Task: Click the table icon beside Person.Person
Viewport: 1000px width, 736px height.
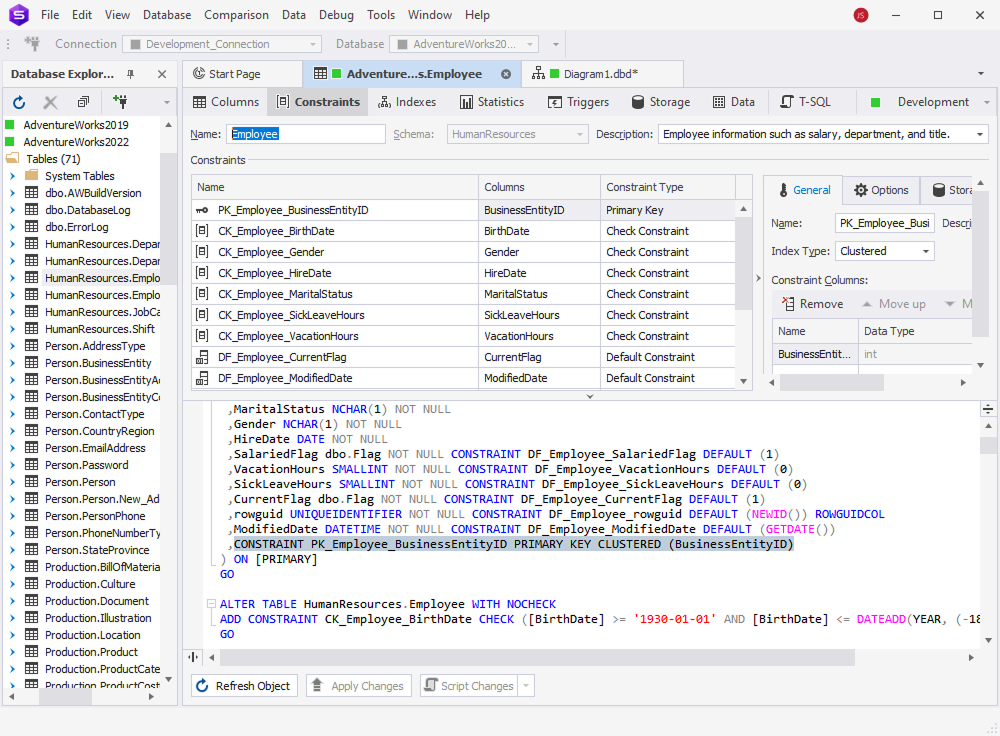Action: point(33,481)
